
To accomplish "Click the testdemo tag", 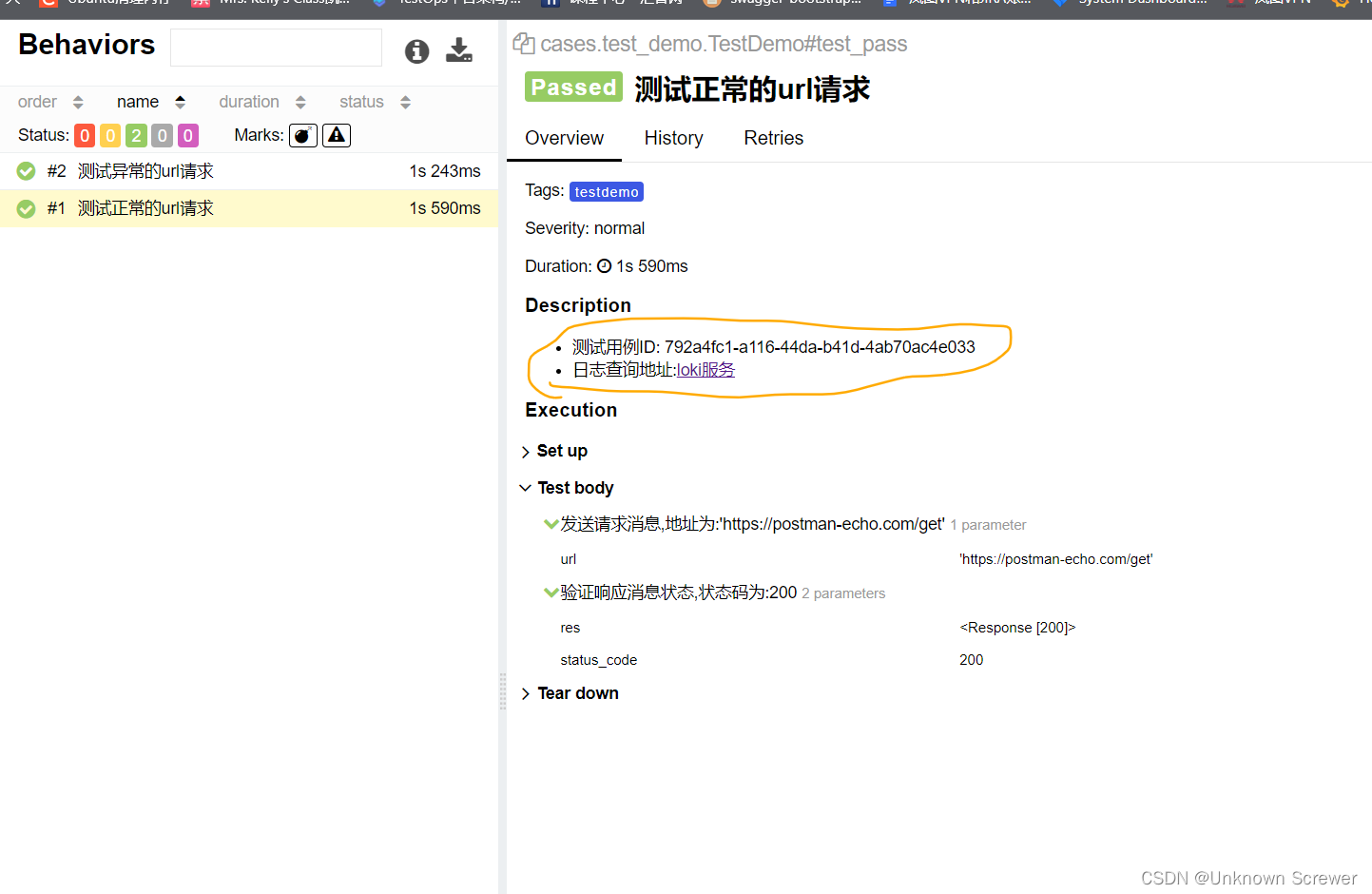I will (x=607, y=192).
